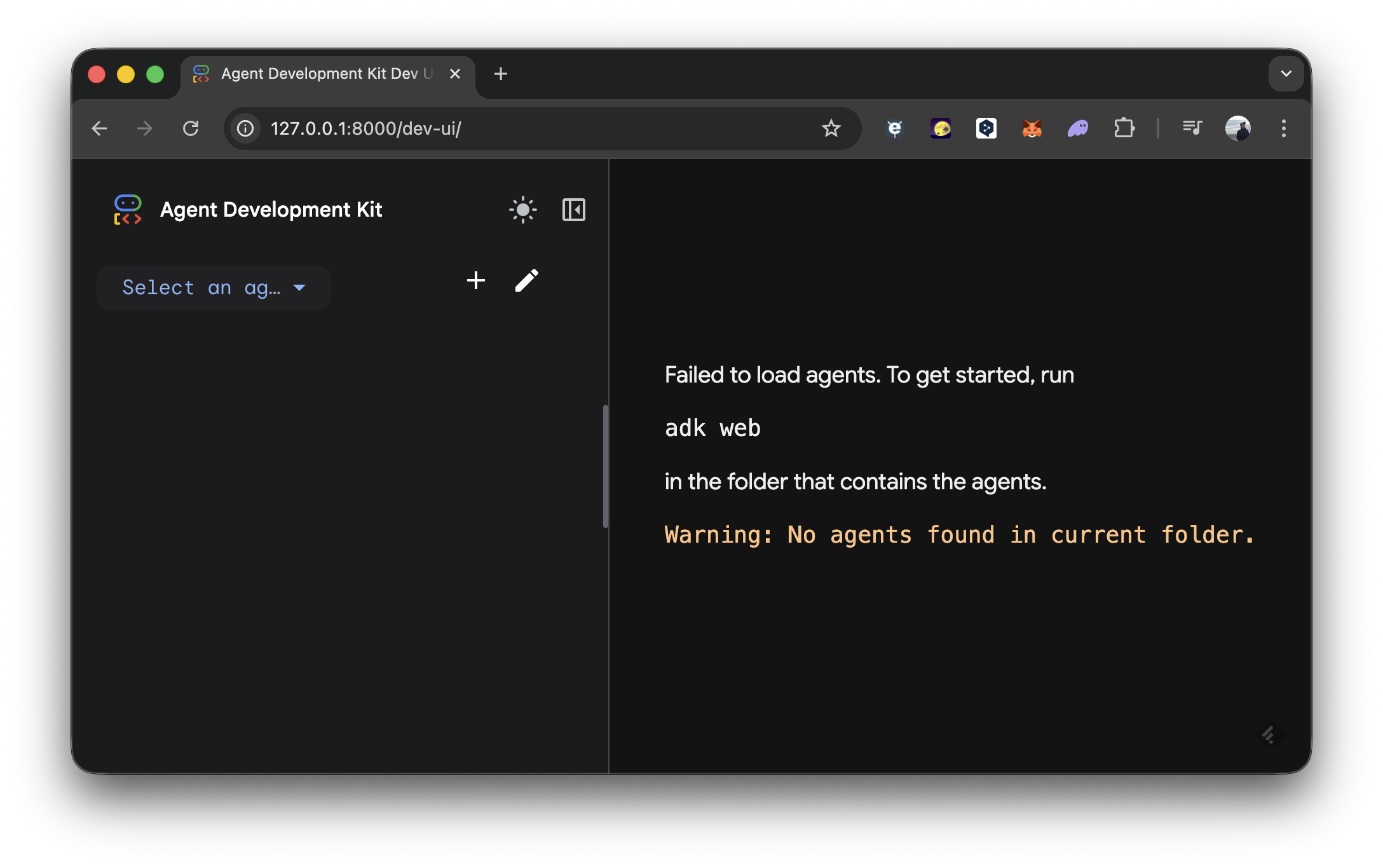Open the Extensions puzzle piece menu
This screenshot has height=868, width=1383.
pos(1124,128)
